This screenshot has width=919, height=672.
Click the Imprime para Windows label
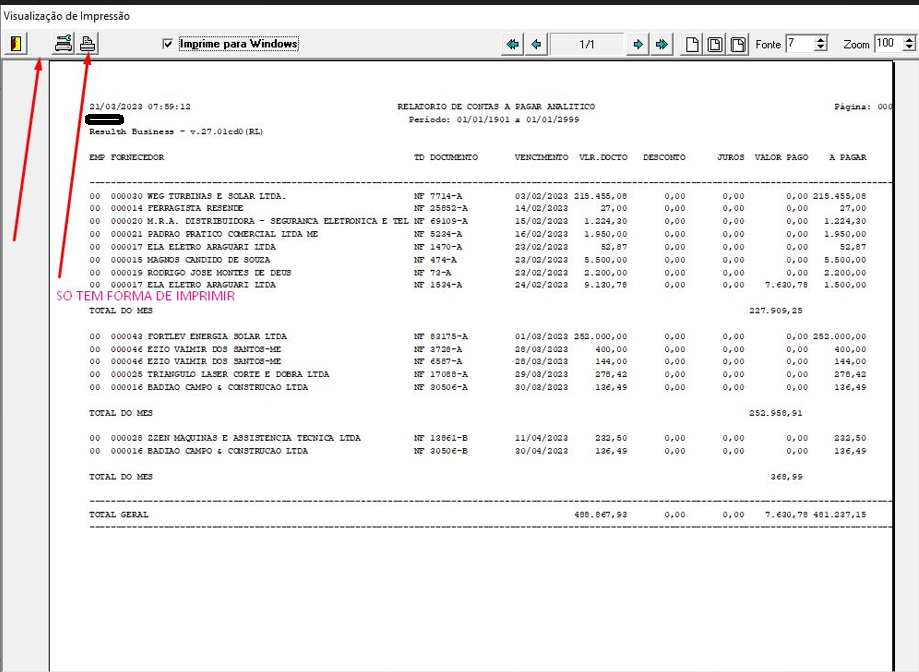(x=239, y=44)
